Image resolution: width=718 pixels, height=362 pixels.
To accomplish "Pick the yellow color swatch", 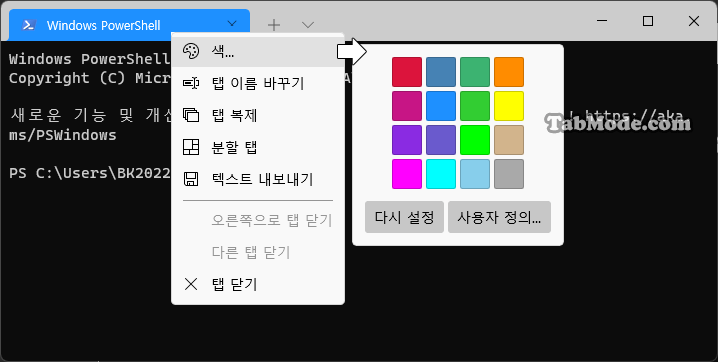I will 509,106.
